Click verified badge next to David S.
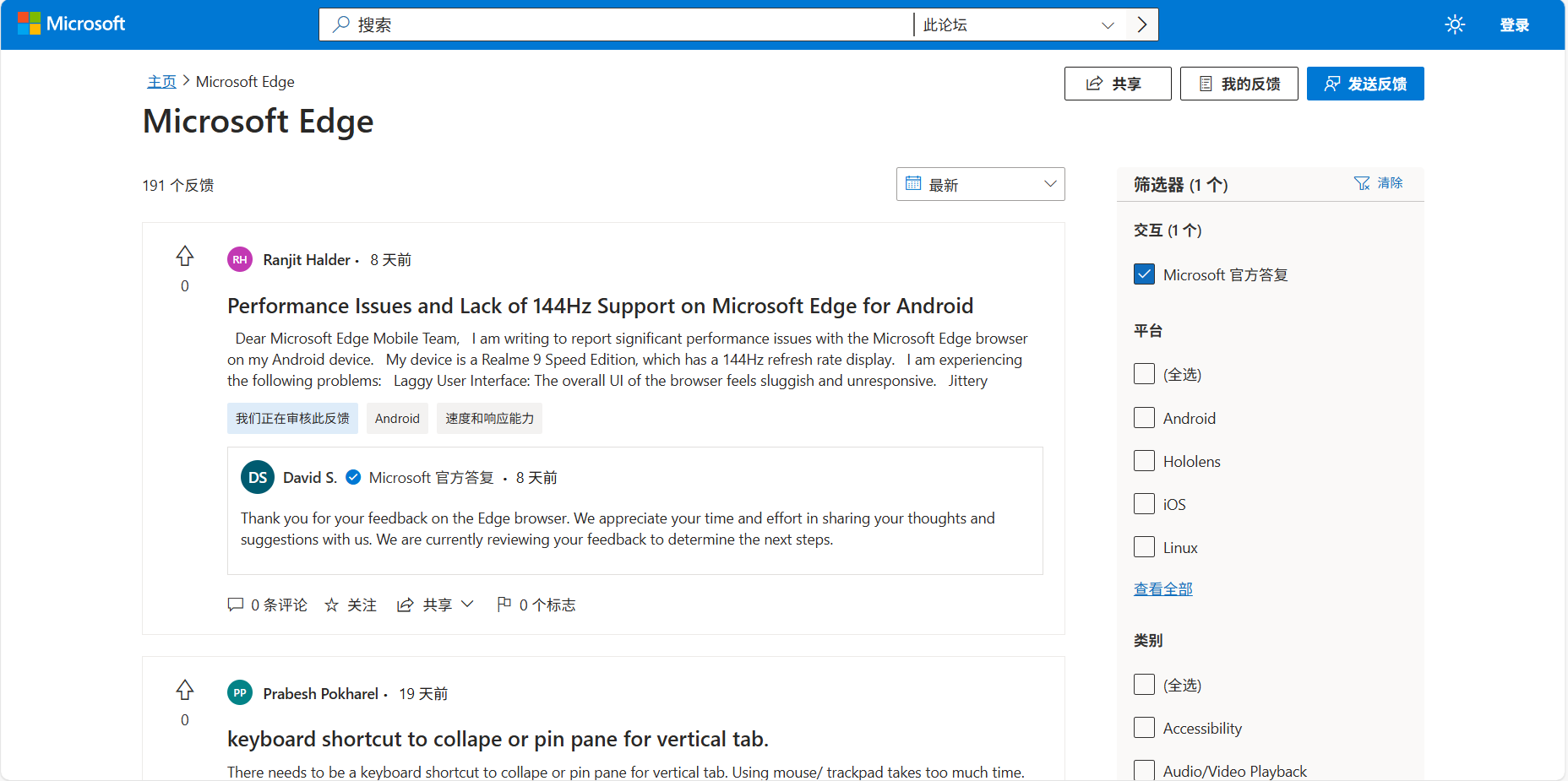Viewport: 1568px width, 781px height. point(353,477)
